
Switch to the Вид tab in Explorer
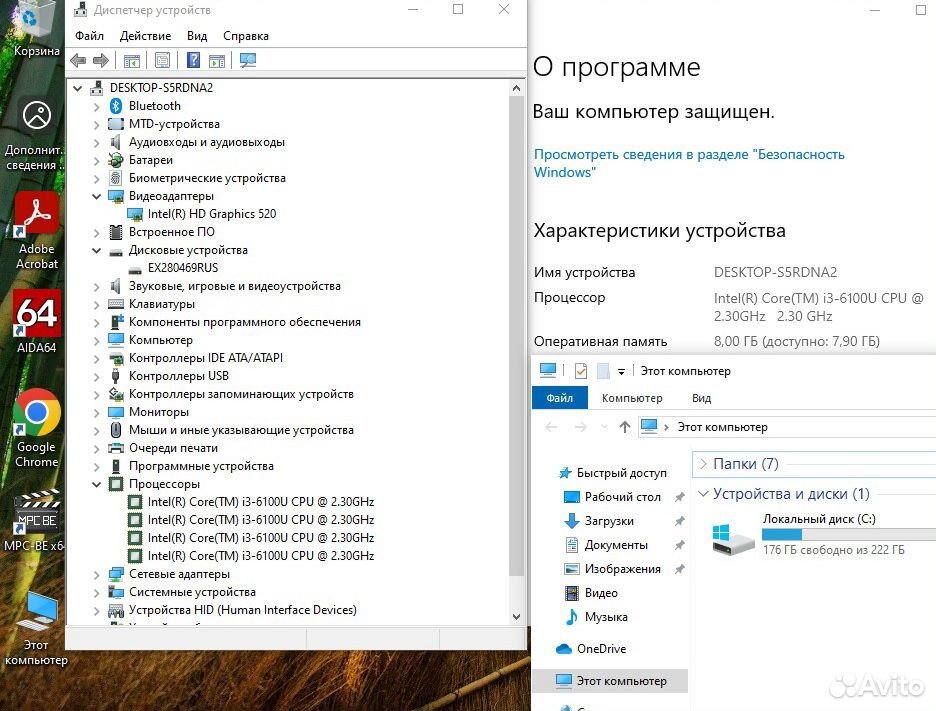tap(701, 398)
